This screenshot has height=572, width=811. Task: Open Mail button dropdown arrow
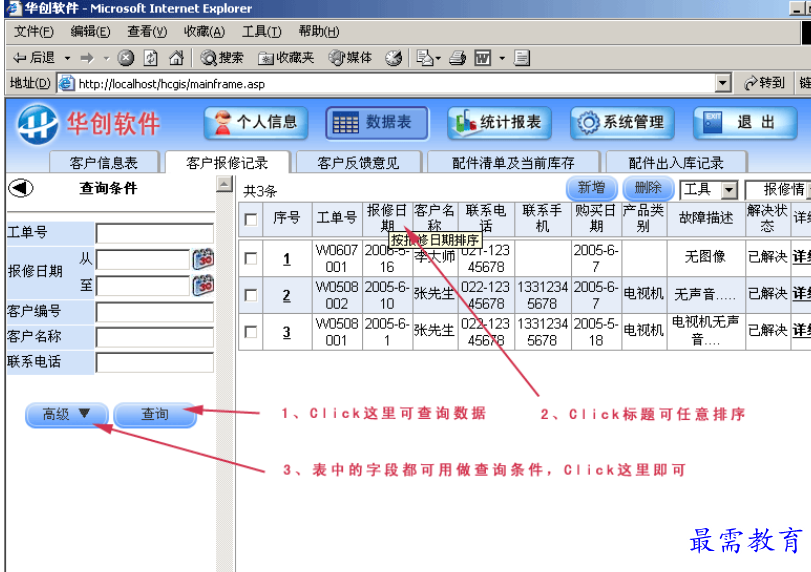[x=438, y=58]
